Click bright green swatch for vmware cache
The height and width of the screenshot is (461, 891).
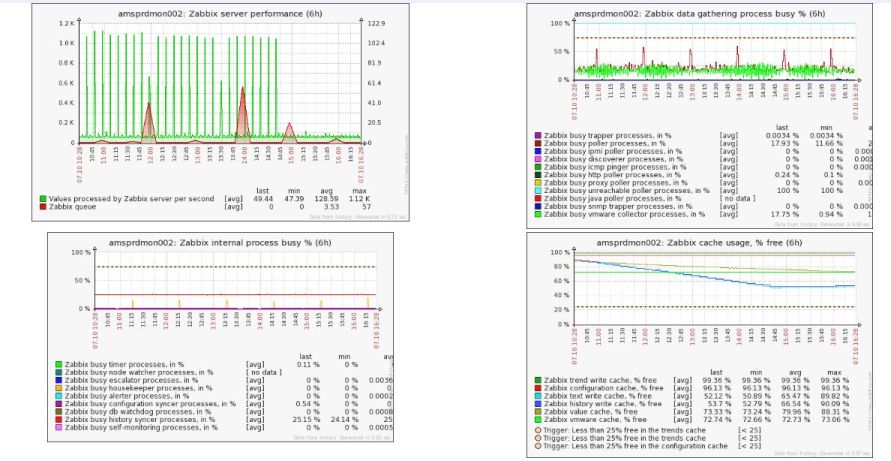[538, 420]
